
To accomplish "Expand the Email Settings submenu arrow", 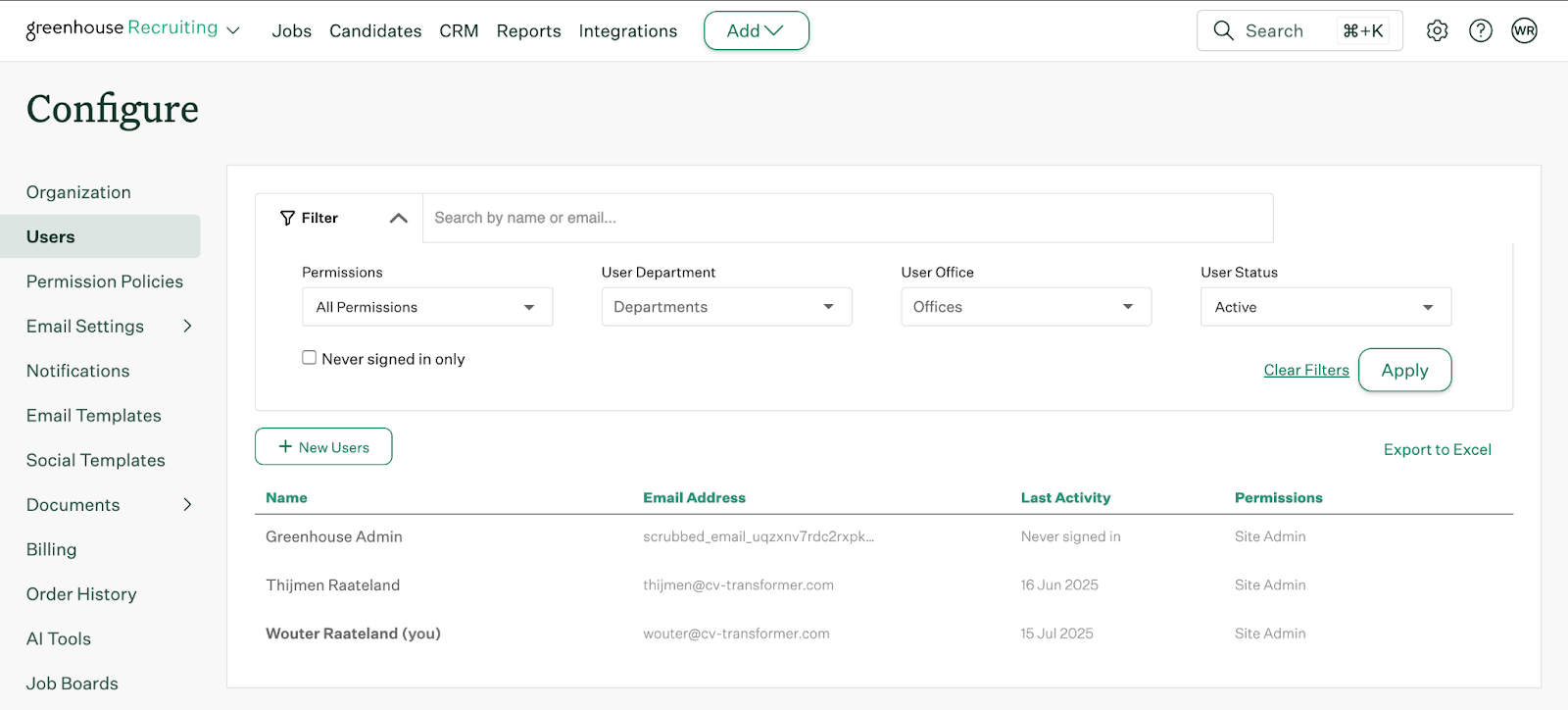I will coord(187,326).
